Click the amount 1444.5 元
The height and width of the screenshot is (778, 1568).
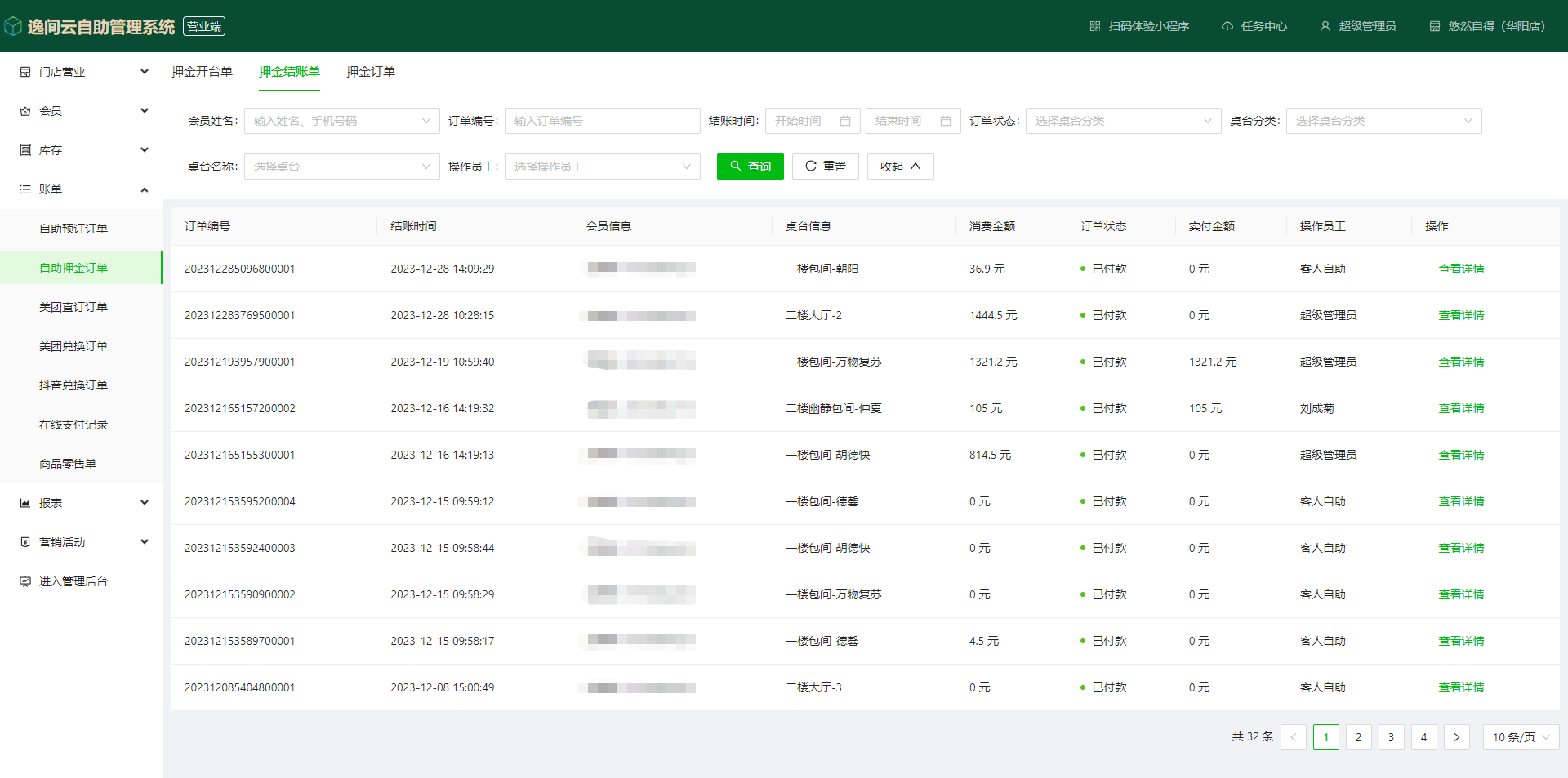click(x=993, y=315)
